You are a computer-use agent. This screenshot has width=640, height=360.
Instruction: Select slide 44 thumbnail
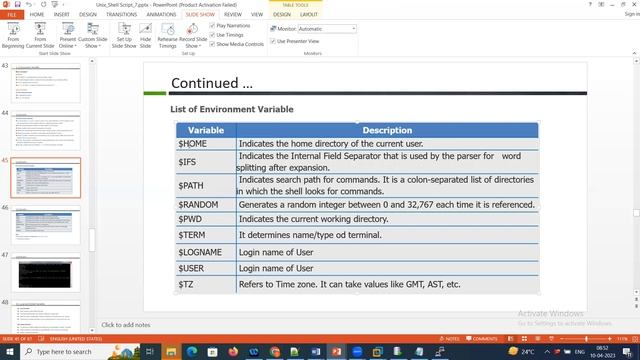click(x=46, y=131)
